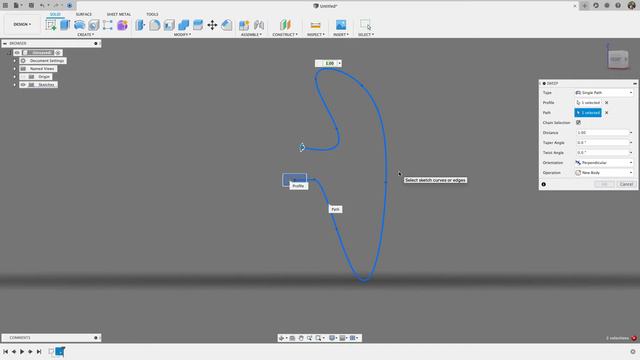
Task: Clear the Path selection with its X
Action: pyautogui.click(x=607, y=113)
